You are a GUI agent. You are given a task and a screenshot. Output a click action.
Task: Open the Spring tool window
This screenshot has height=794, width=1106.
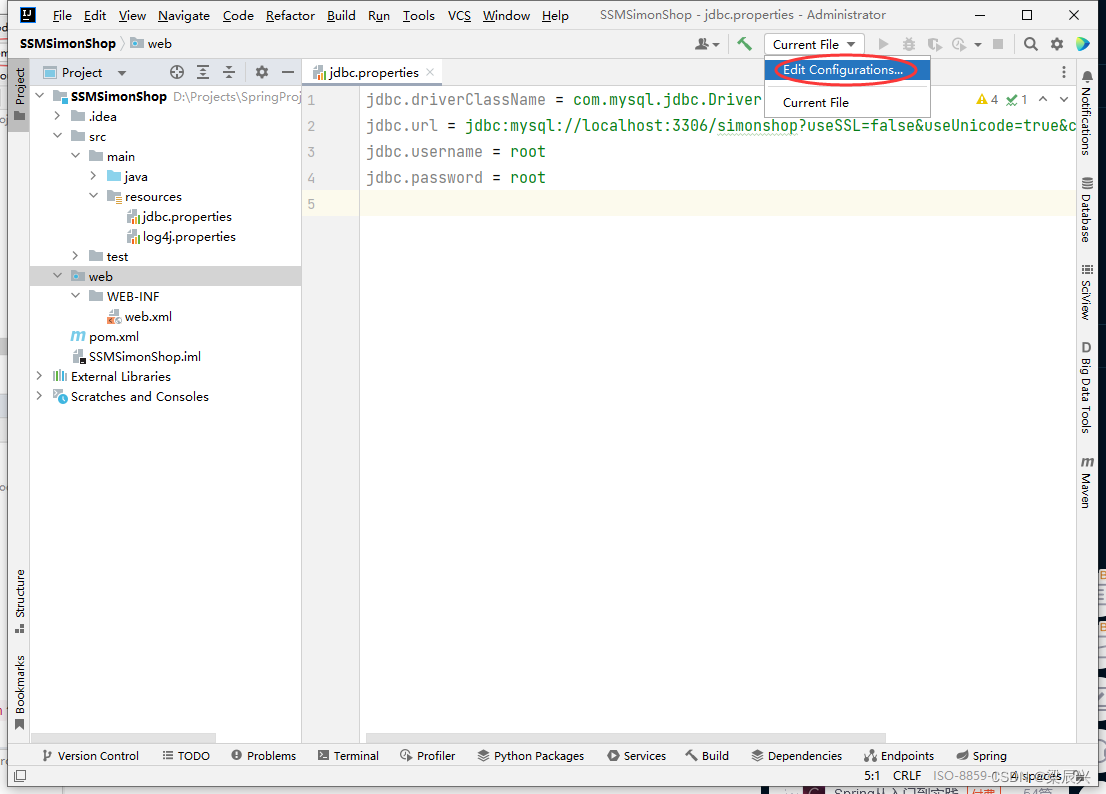pyautogui.click(x=981, y=755)
